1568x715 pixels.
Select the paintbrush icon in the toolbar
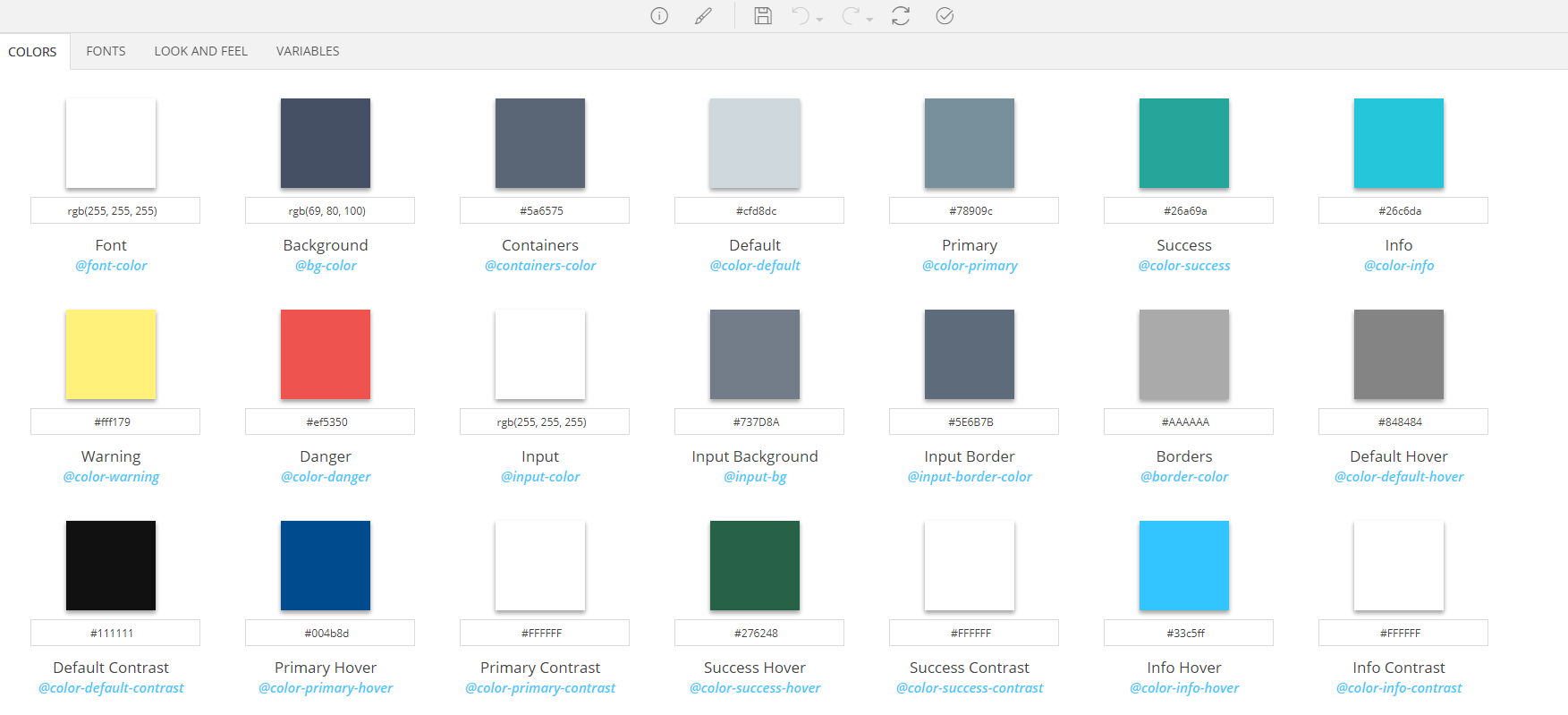704,16
